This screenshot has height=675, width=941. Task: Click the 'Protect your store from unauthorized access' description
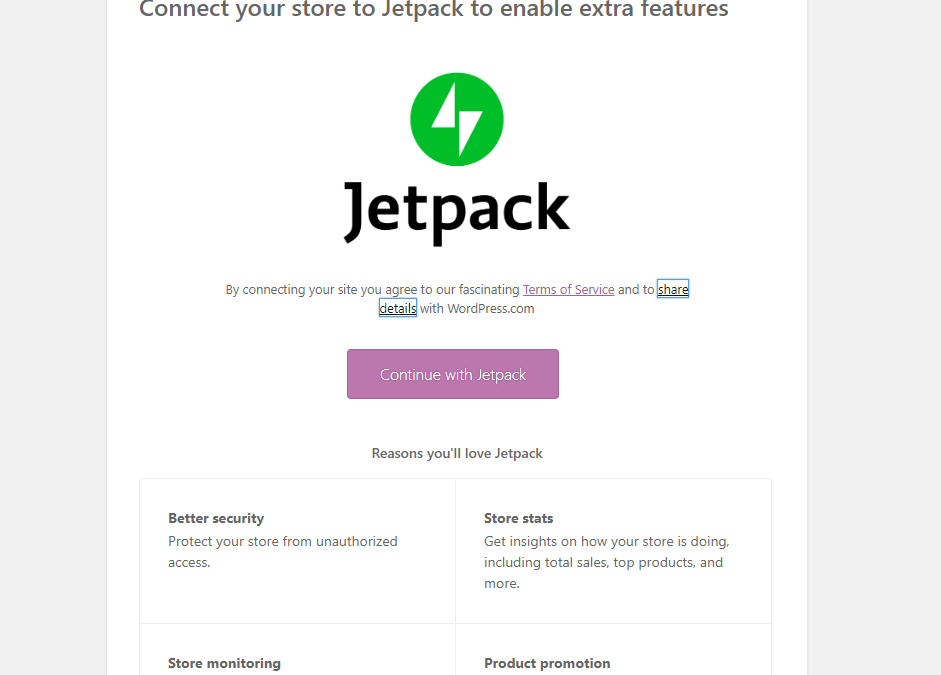pyautogui.click(x=283, y=551)
